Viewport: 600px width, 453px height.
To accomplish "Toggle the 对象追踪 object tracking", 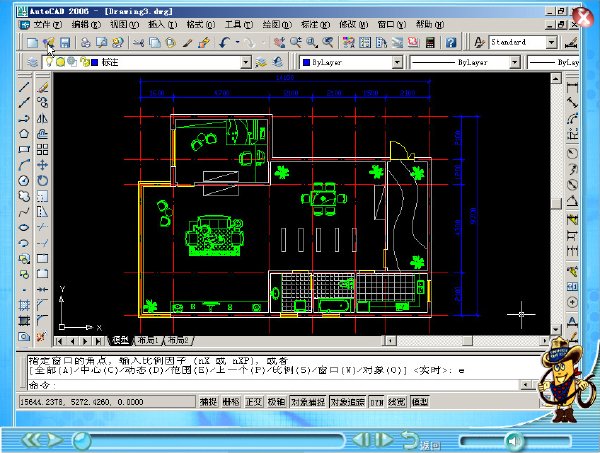I will click(x=347, y=402).
